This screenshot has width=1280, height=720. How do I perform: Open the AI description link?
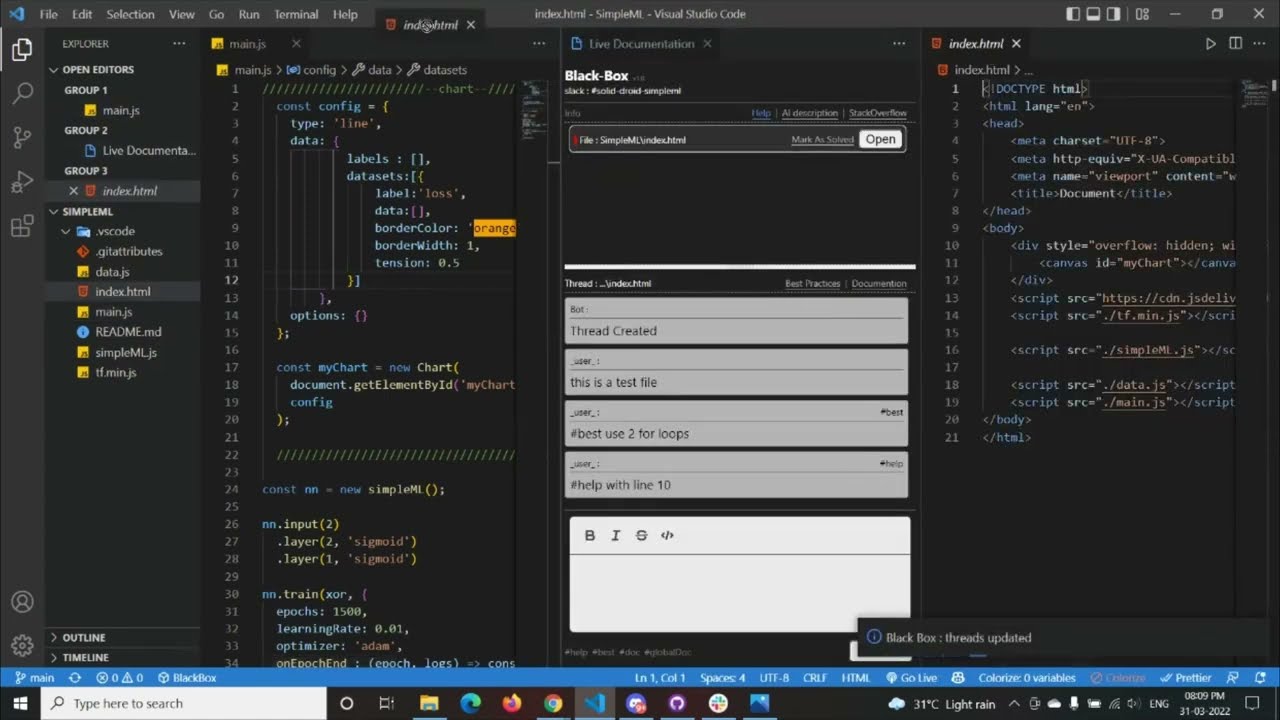[809, 113]
